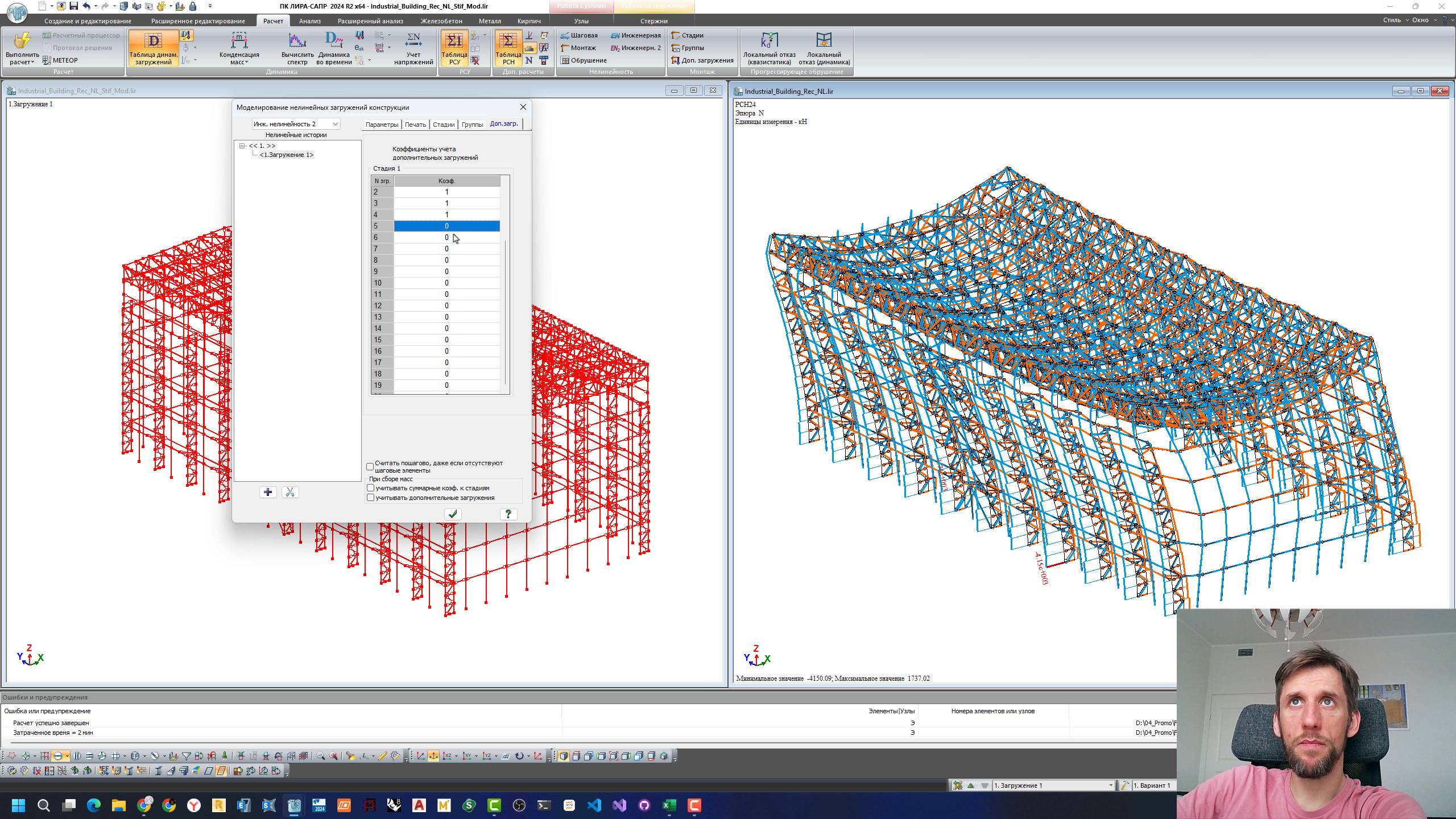Open the Железобетон ribbon tab

click(x=441, y=21)
